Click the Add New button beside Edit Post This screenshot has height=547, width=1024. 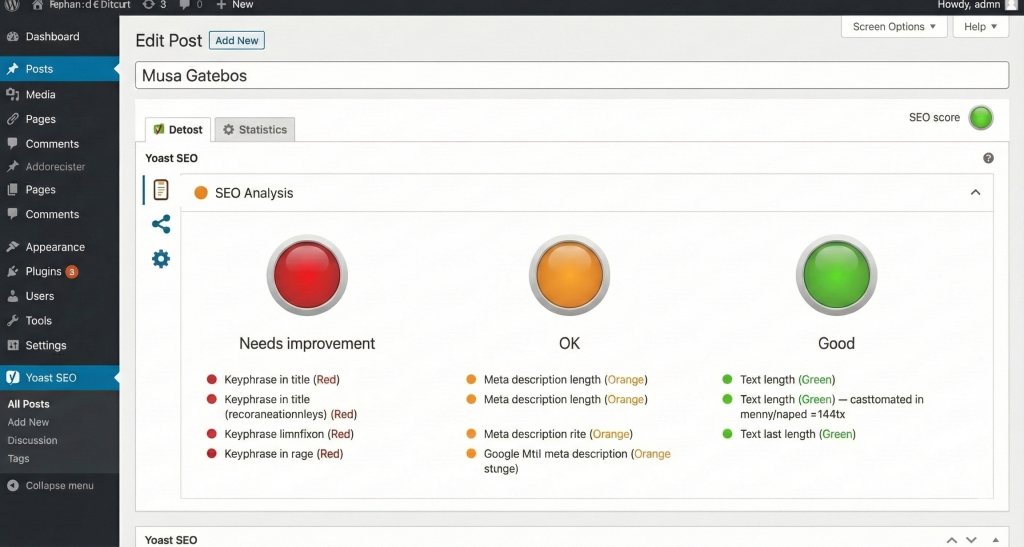(x=236, y=40)
